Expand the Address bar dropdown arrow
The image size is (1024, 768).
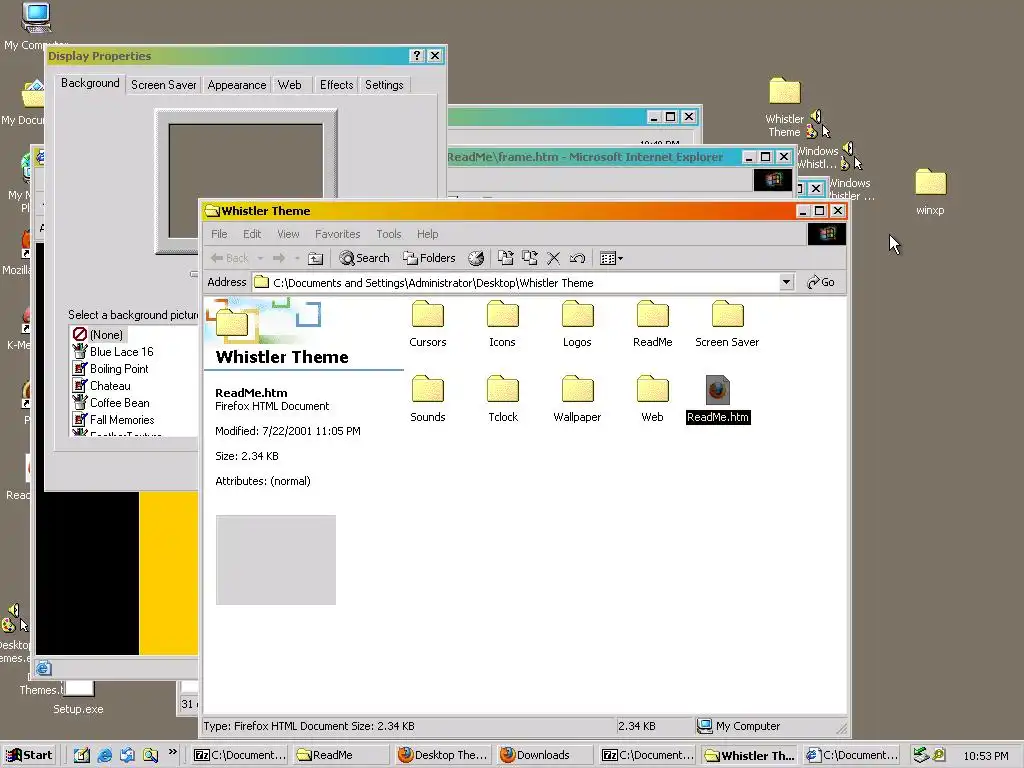pyautogui.click(x=786, y=282)
